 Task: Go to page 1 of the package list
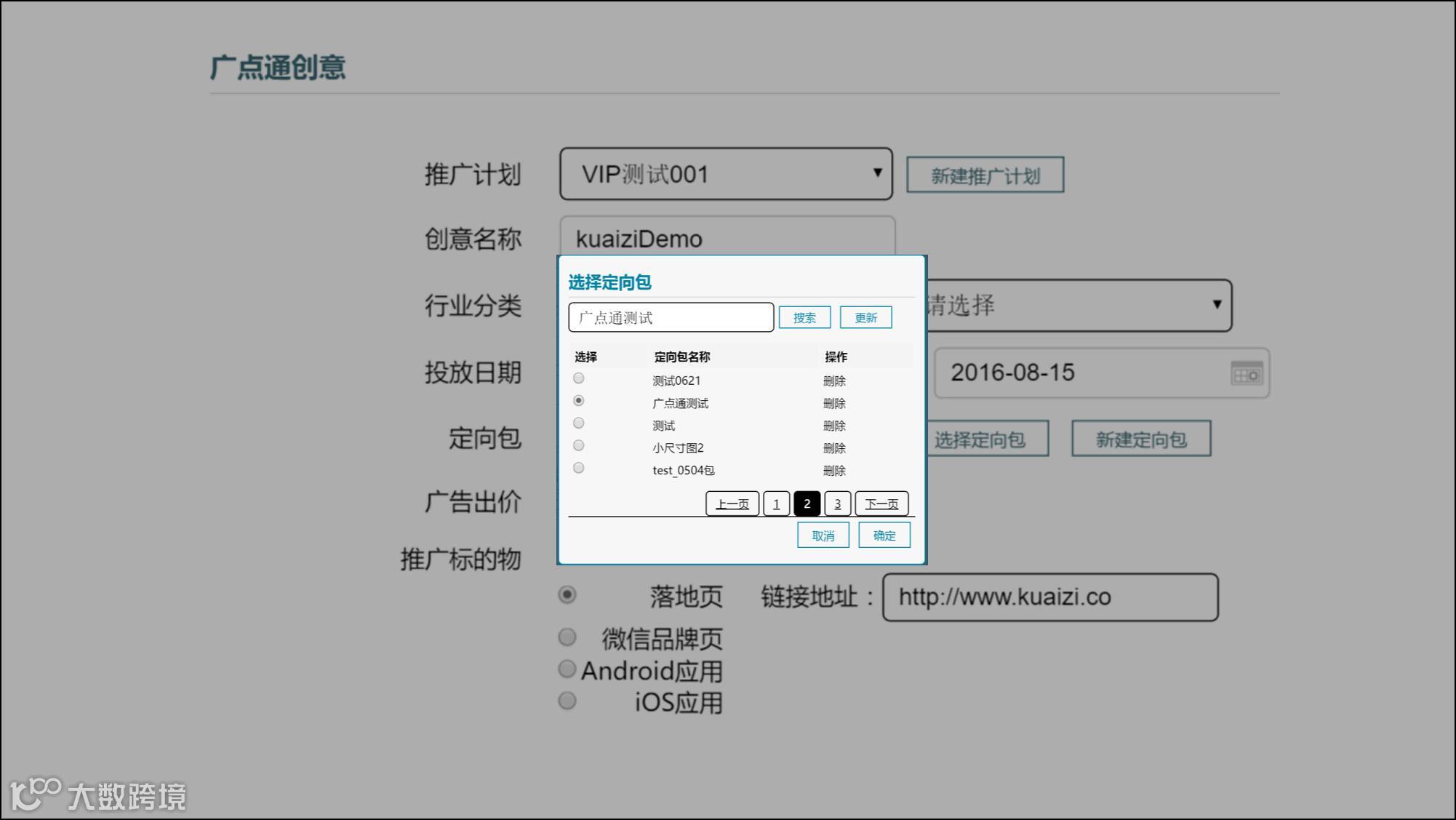click(776, 503)
